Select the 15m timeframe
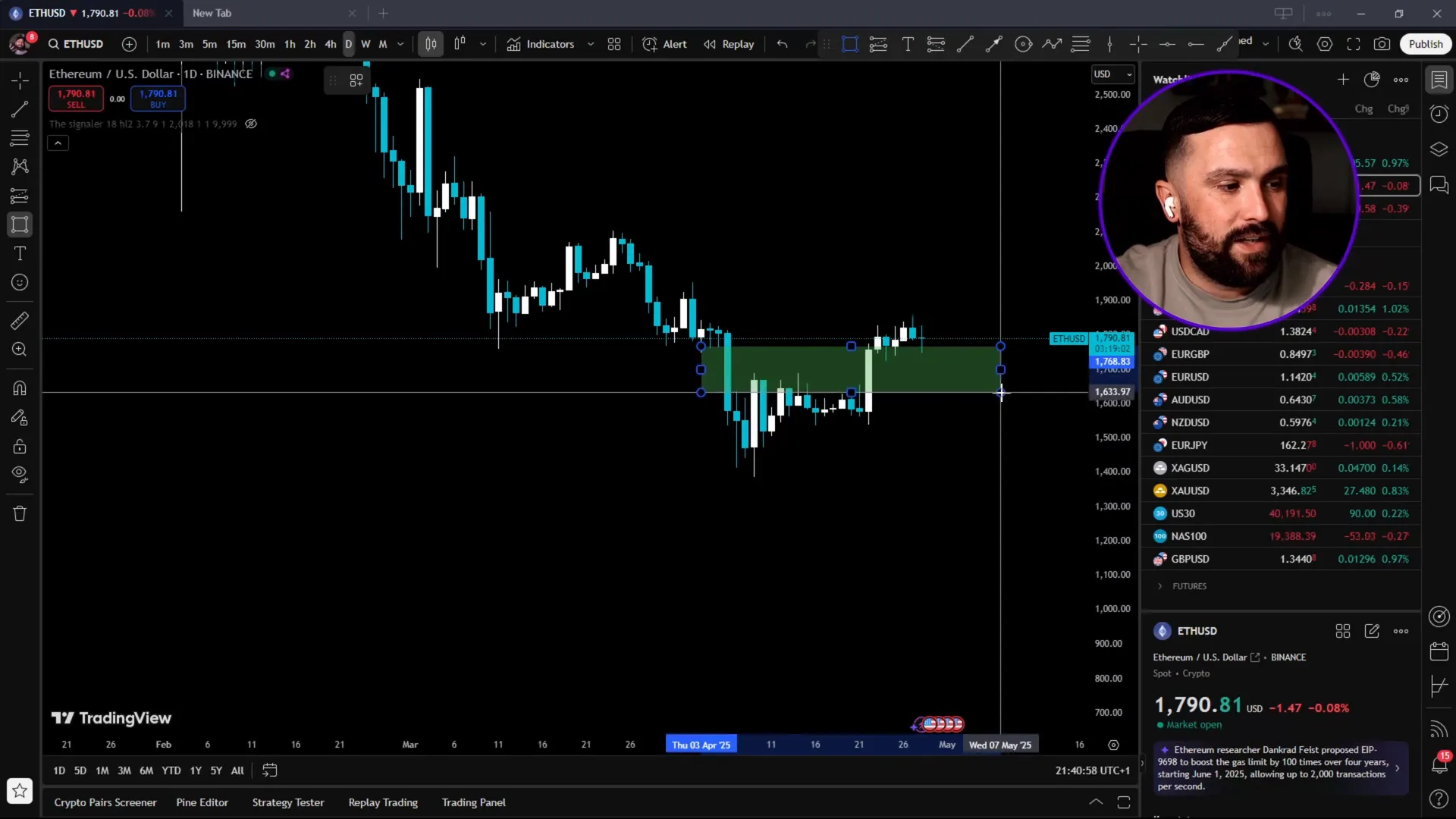The image size is (1456, 819). [236, 44]
